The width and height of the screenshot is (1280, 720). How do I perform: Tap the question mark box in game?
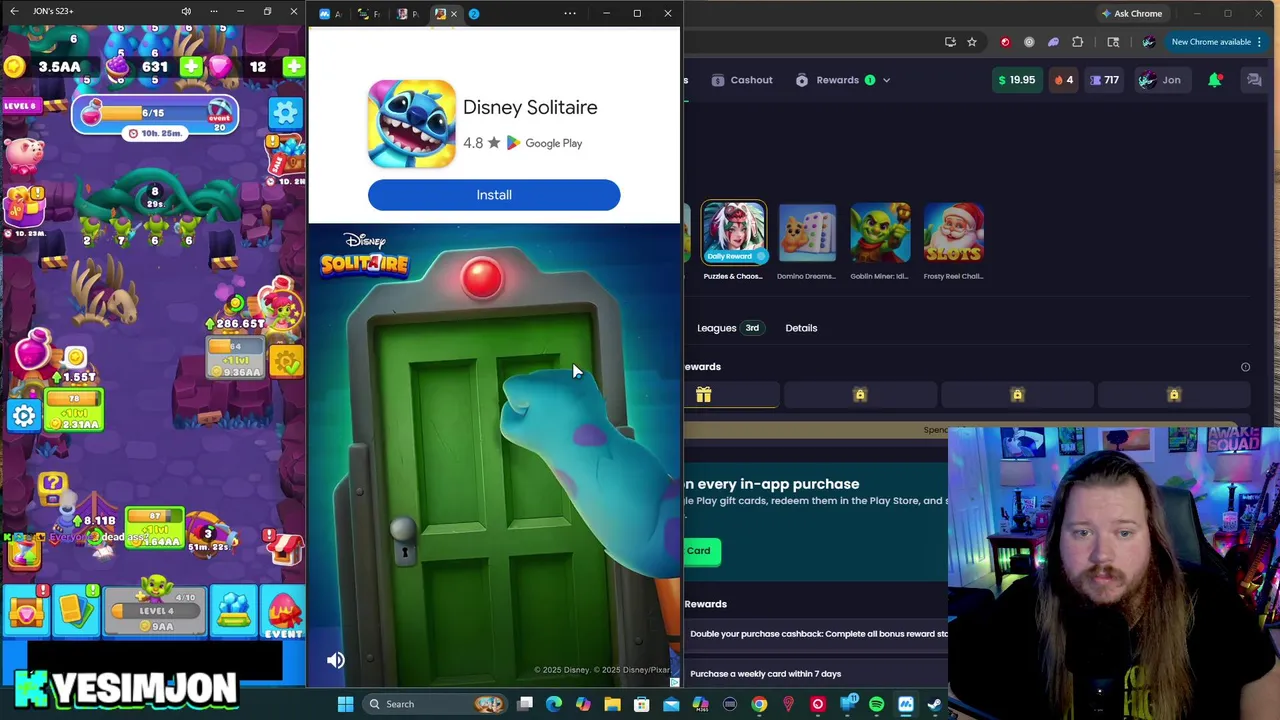pos(52,487)
